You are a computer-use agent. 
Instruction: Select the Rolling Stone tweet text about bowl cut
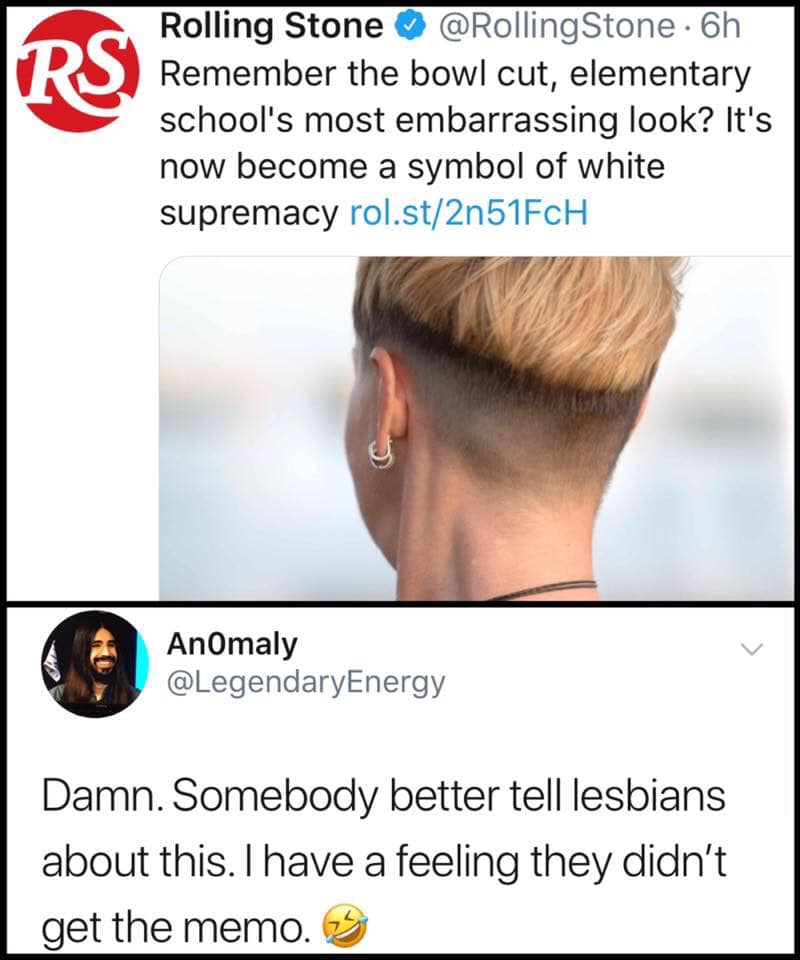[x=465, y=143]
